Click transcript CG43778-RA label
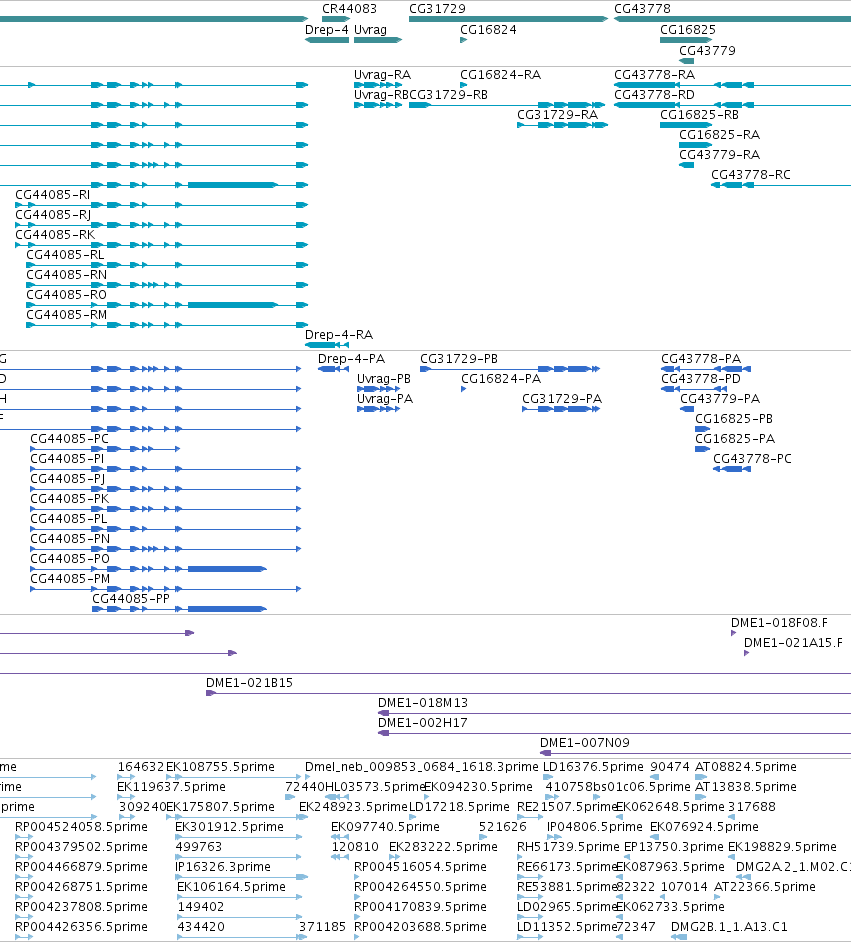Viewport: 851px width, 942px height. click(x=654, y=75)
